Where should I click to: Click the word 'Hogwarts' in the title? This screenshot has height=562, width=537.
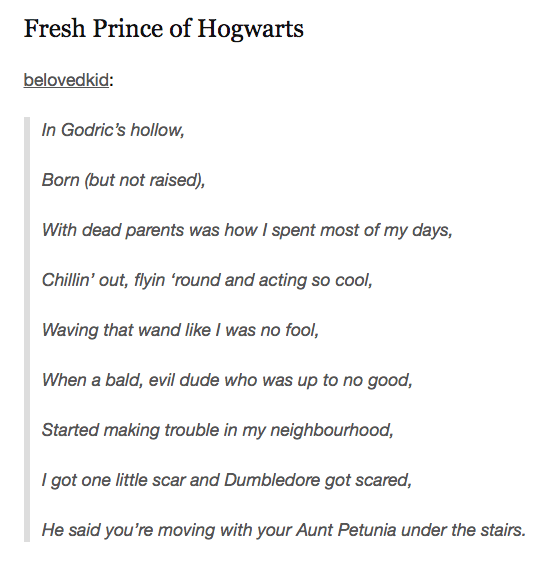[251, 29]
